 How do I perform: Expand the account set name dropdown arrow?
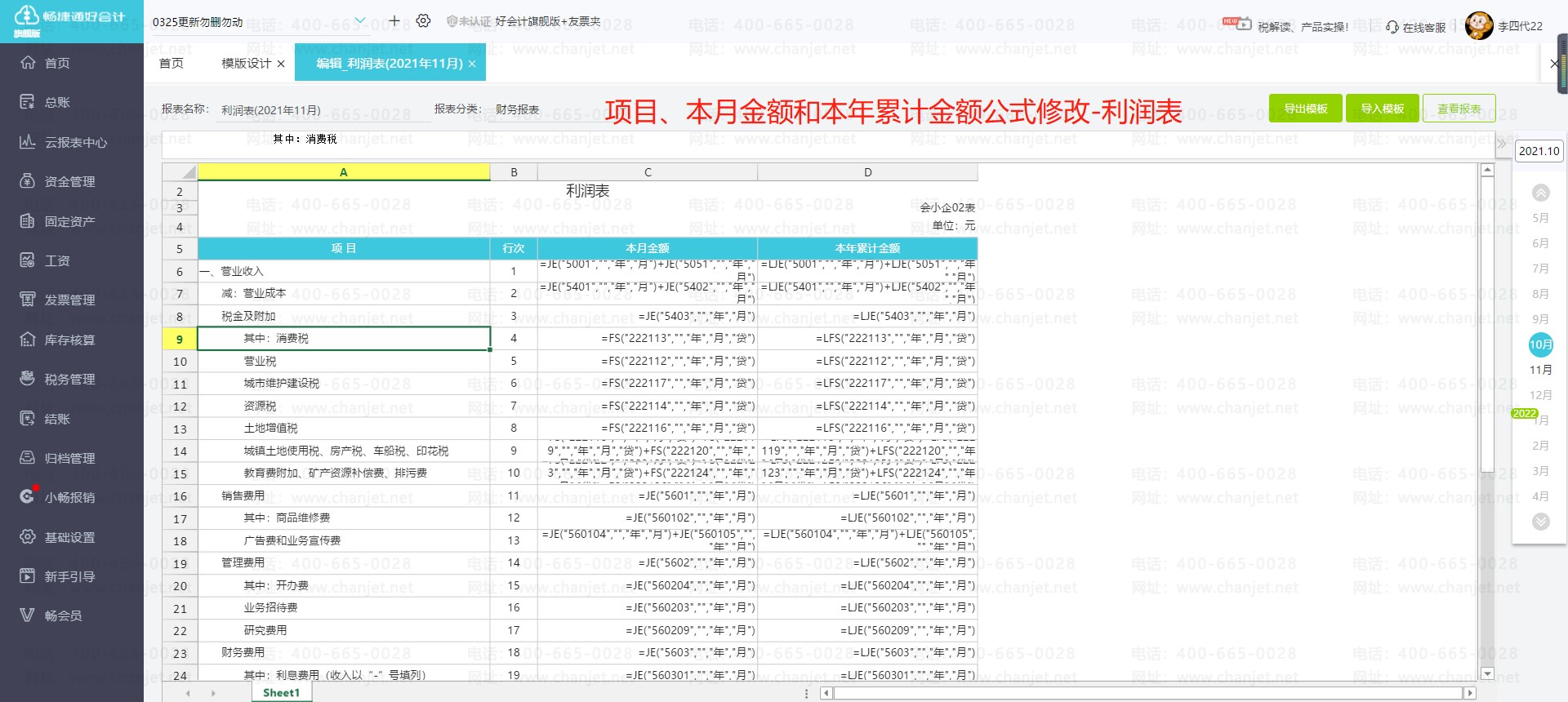[x=360, y=20]
